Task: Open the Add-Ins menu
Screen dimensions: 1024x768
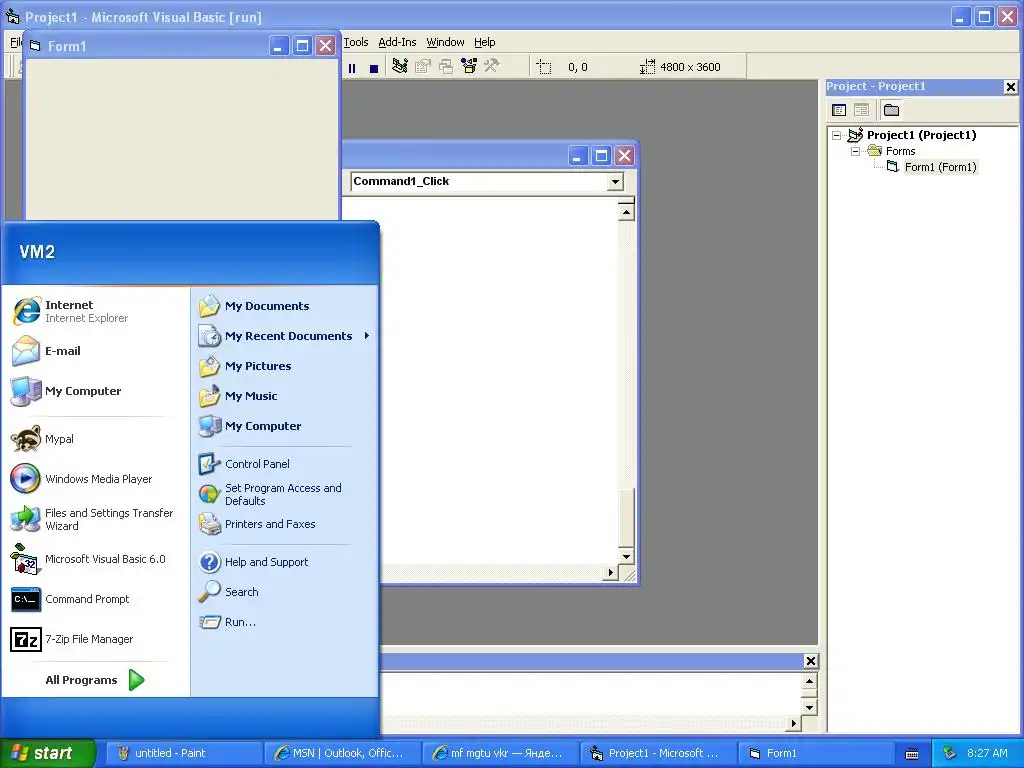Action: coord(397,42)
